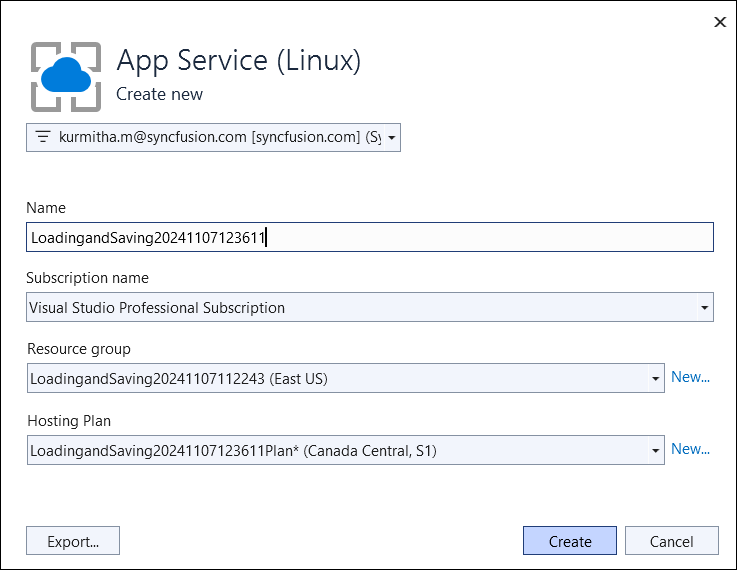
Task: Click the filter icon in account selector
Action: point(43,137)
